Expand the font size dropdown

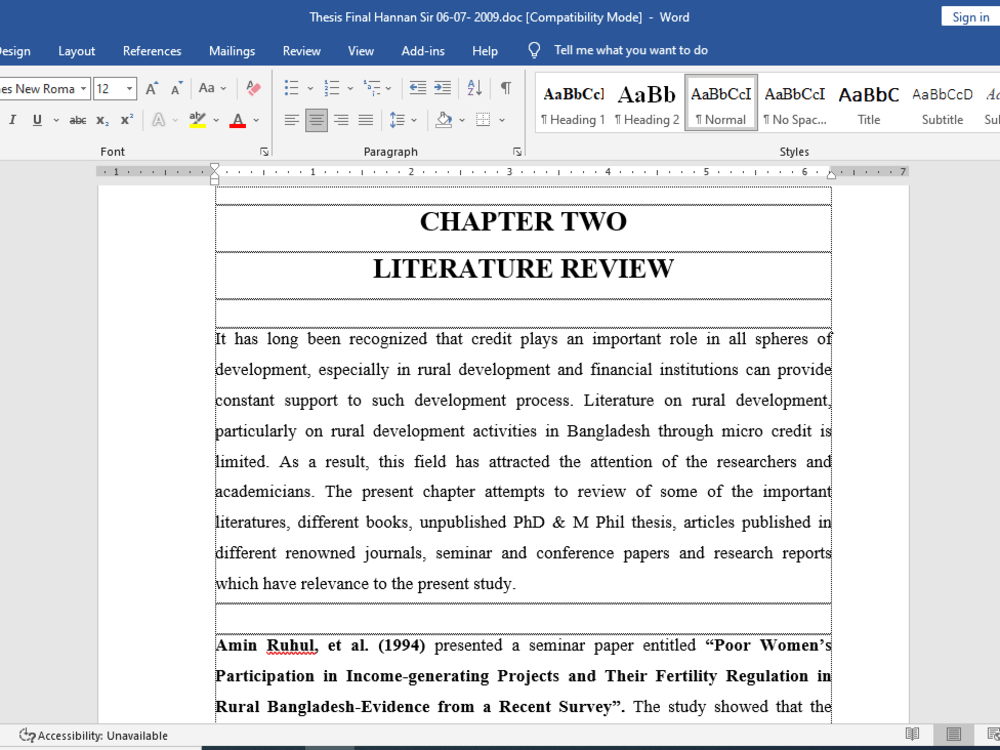(x=129, y=89)
